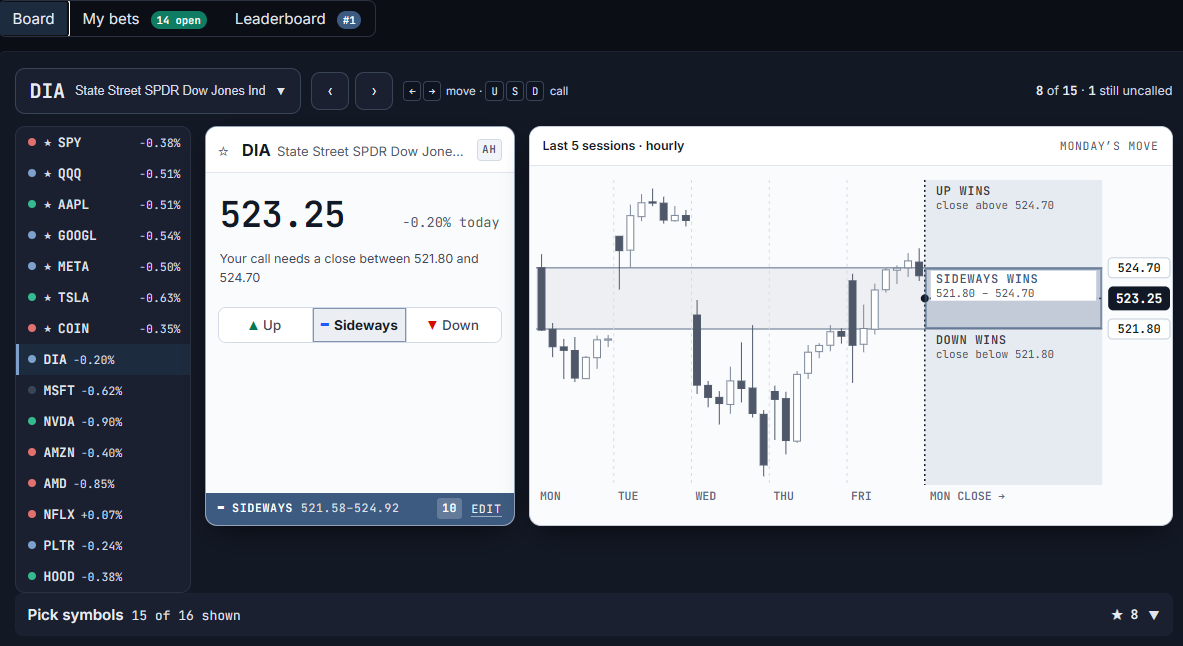Screen dimensions: 1183x646
Task: Call Up for DIA
Action: [x=266, y=325]
